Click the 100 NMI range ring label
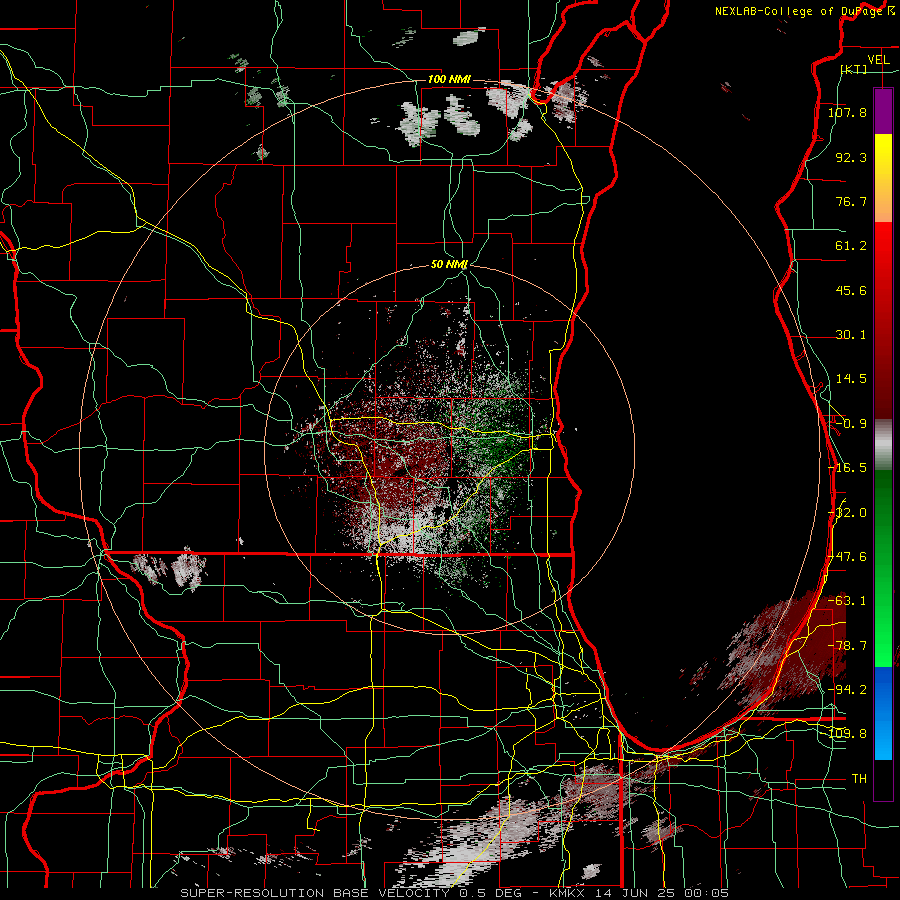The image size is (900, 900). 449,79
